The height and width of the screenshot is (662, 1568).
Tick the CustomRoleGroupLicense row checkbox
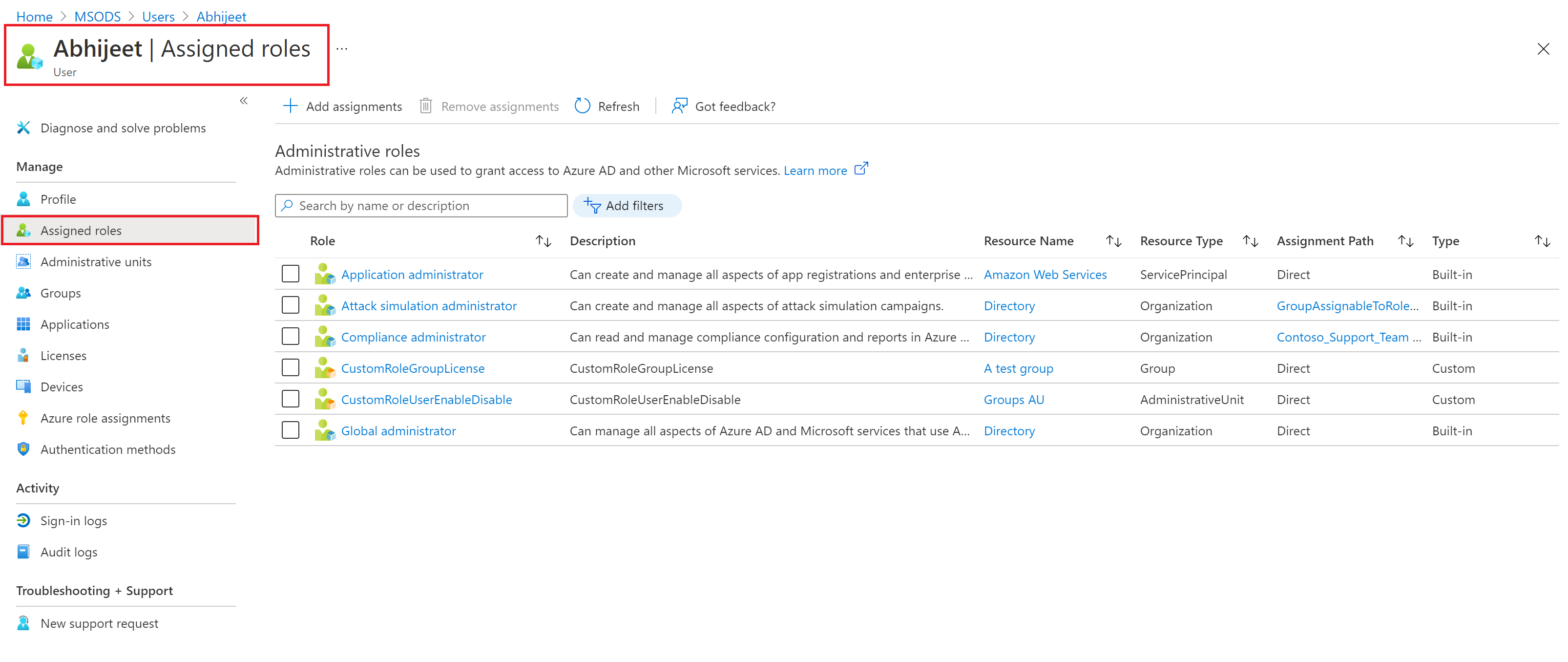(x=291, y=368)
